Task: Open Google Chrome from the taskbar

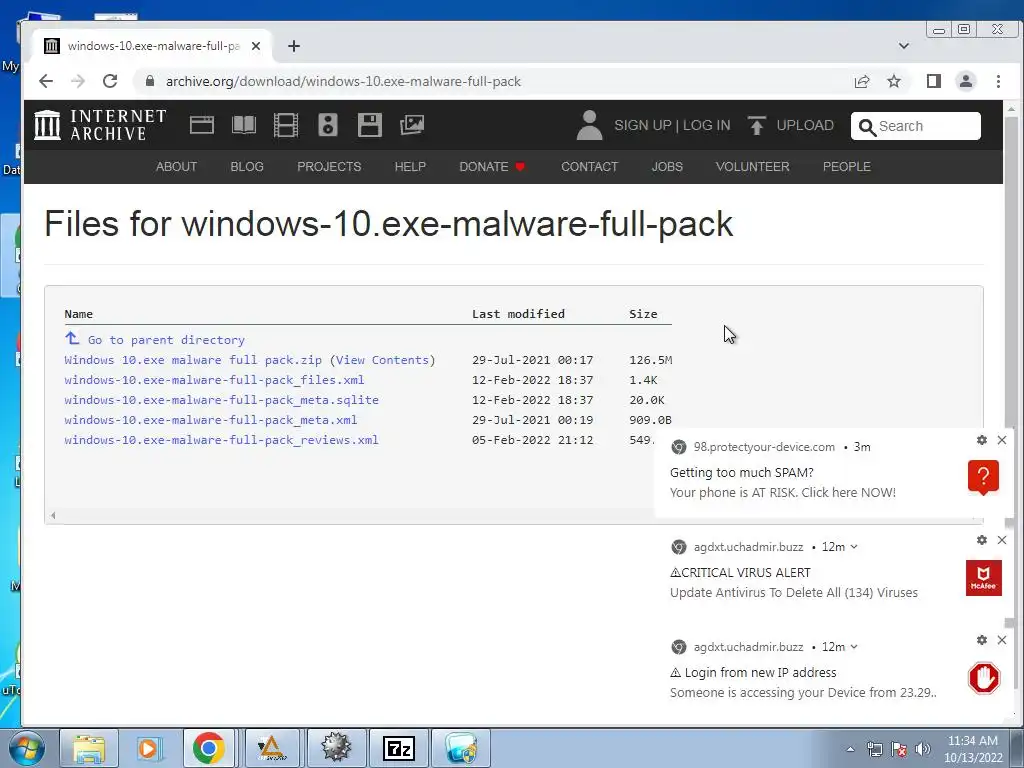Action: [209, 748]
